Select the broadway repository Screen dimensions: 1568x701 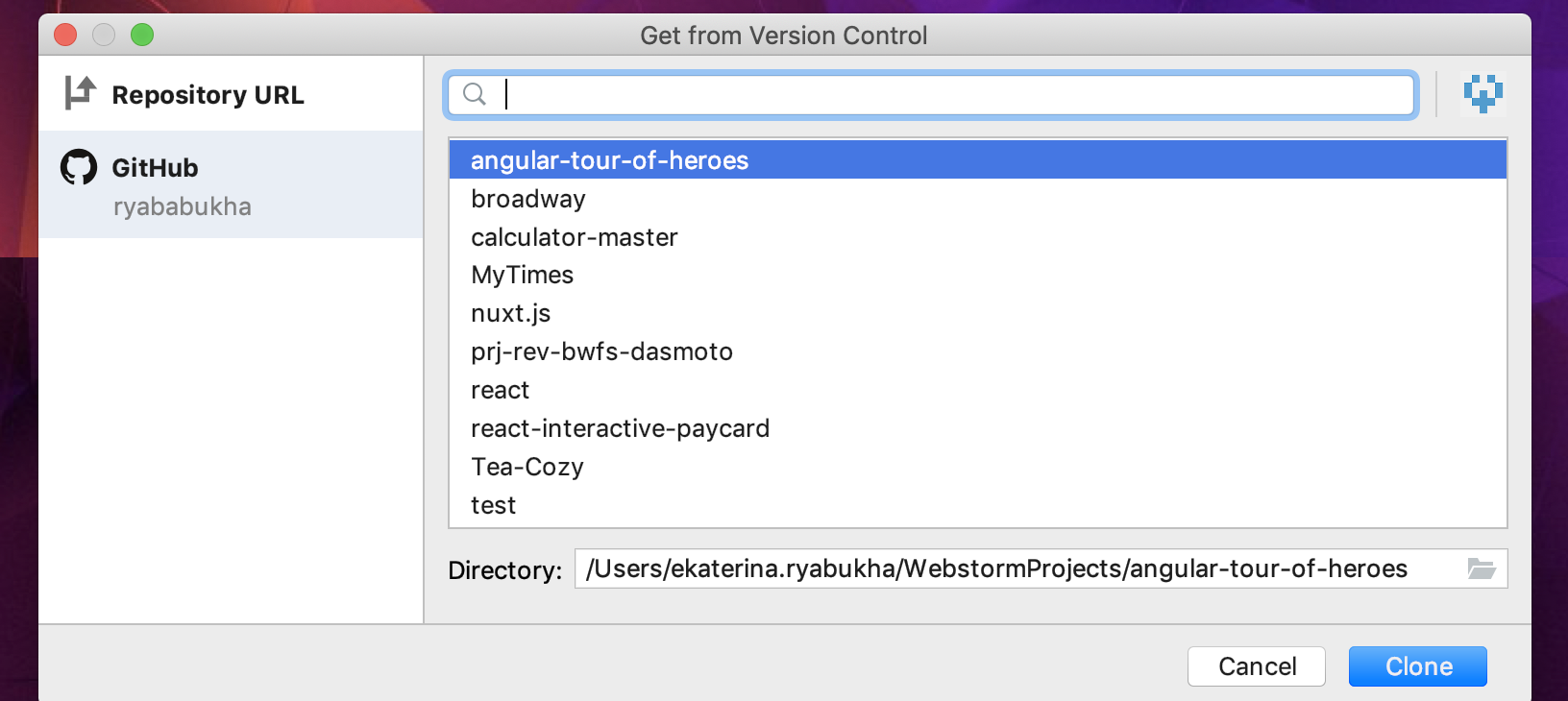pos(527,199)
